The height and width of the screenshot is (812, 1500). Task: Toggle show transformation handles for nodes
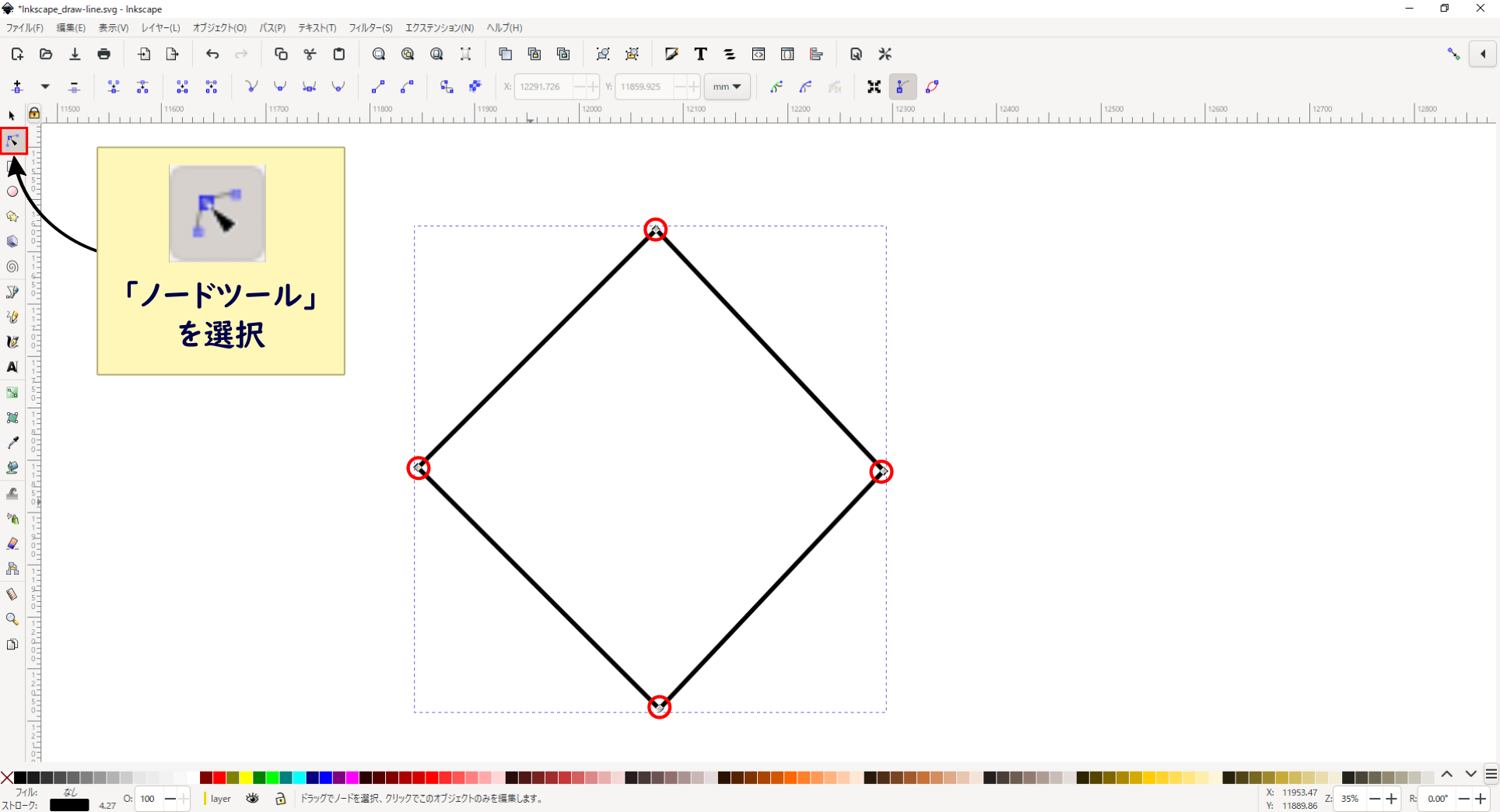point(874,86)
